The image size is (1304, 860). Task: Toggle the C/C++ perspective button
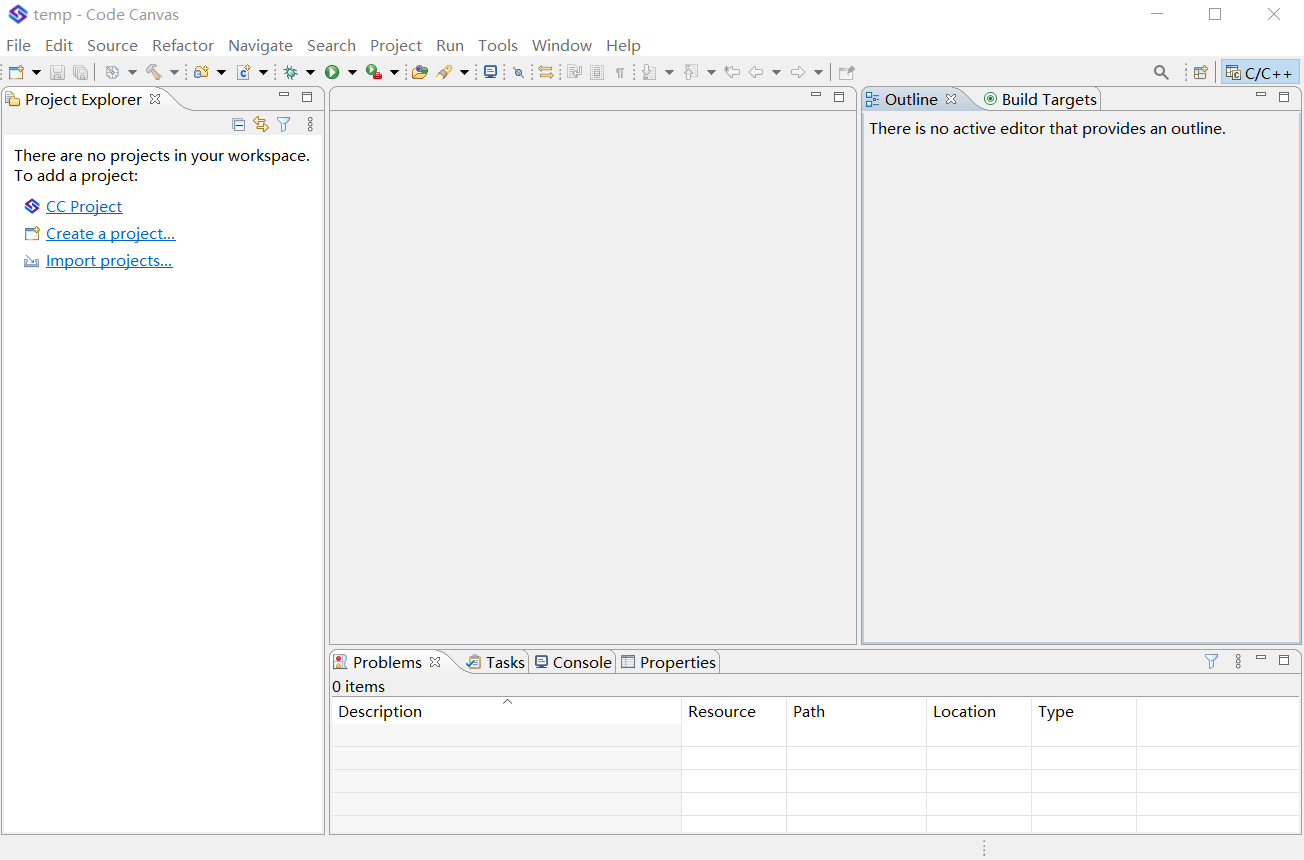pyautogui.click(x=1260, y=72)
